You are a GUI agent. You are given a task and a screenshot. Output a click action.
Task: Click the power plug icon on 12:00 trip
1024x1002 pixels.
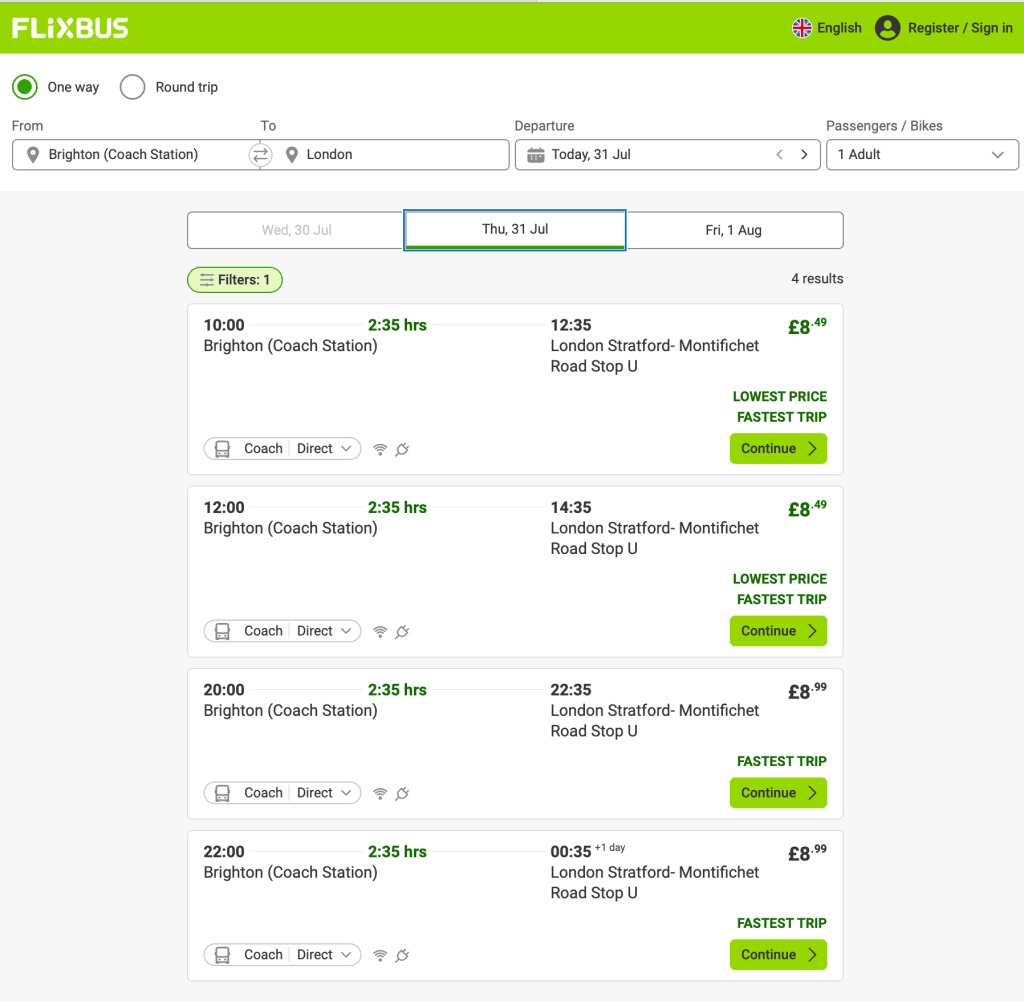402,632
